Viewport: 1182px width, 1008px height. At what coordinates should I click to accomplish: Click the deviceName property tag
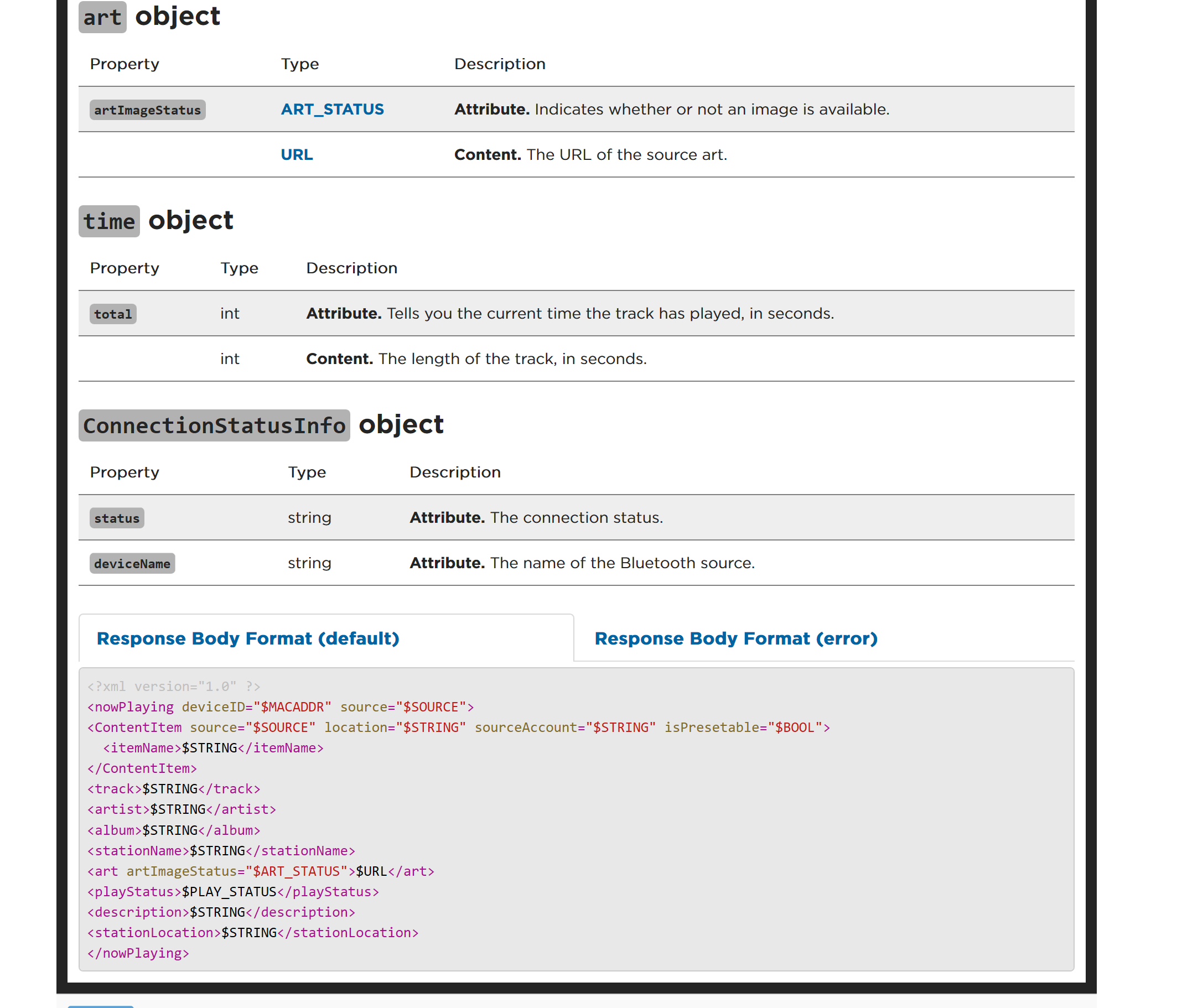(132, 564)
